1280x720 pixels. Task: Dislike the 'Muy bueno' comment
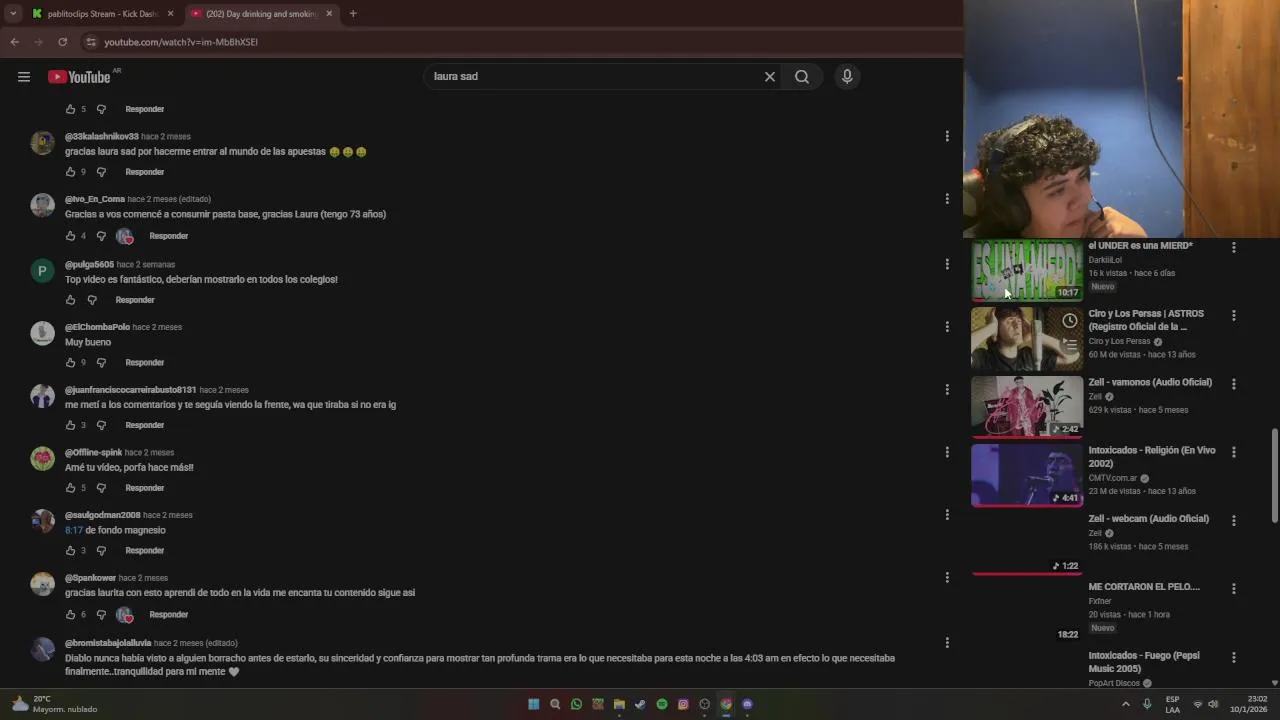[101, 363]
